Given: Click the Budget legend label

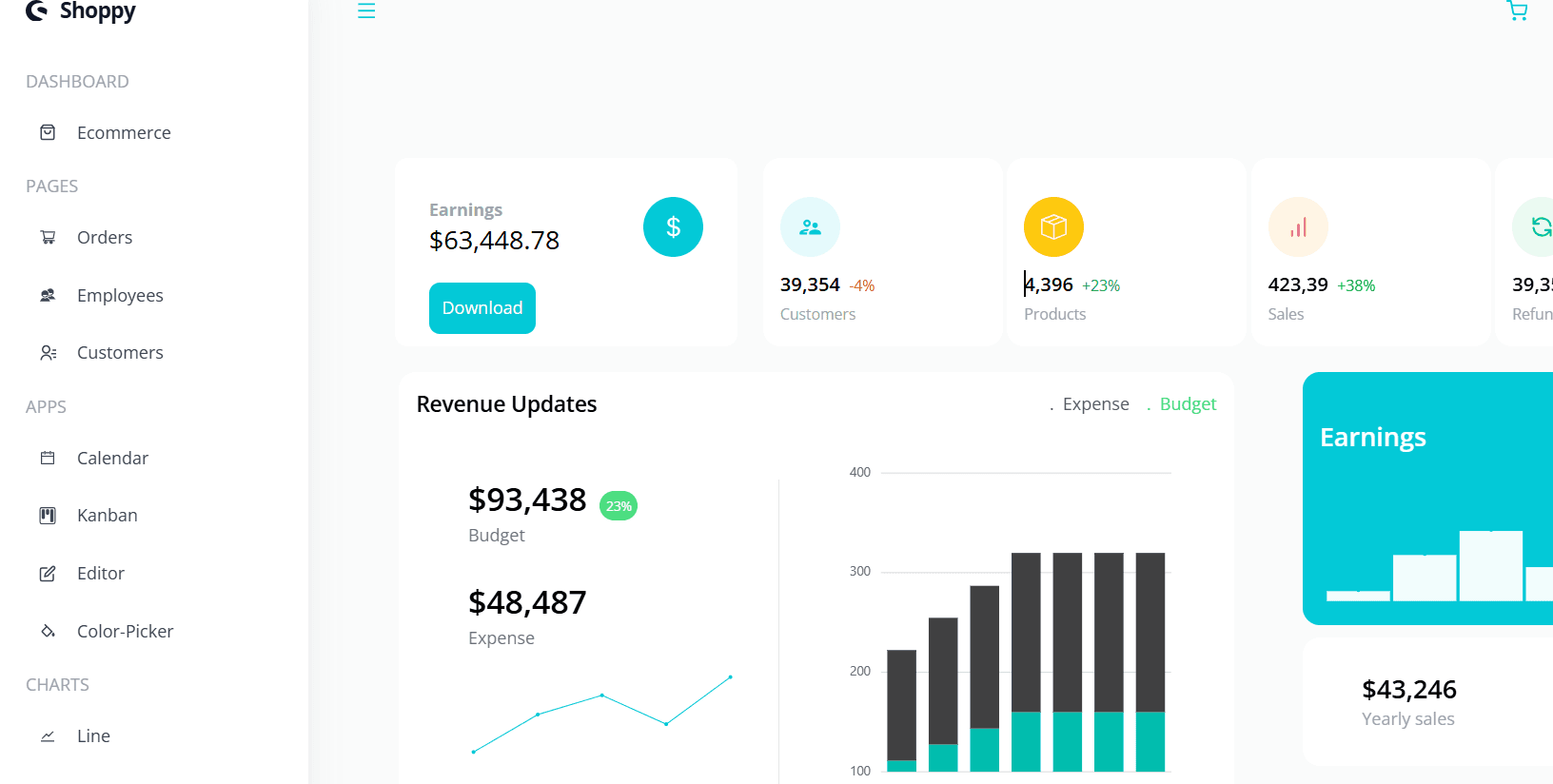Looking at the screenshot, I should pos(1188,404).
